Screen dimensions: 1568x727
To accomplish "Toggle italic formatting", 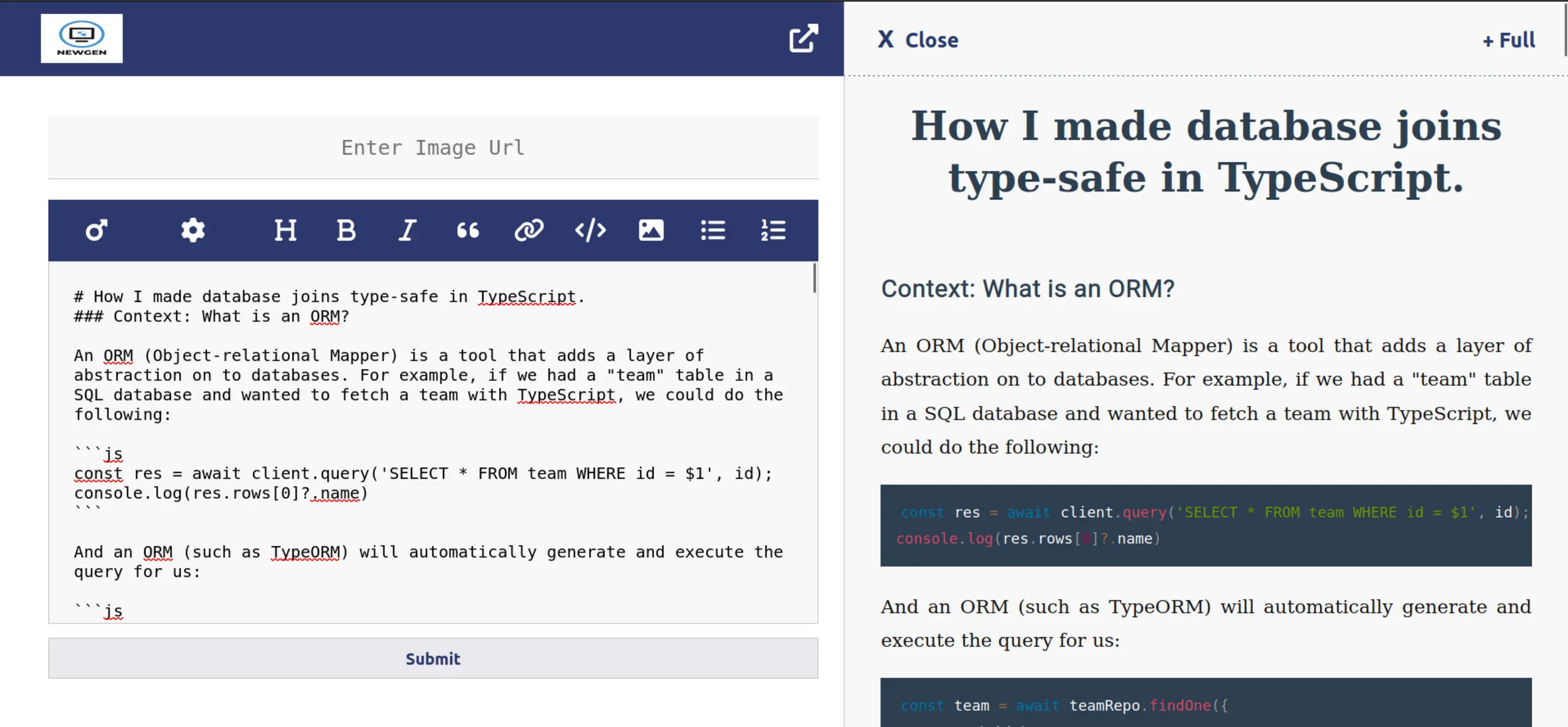I will [x=407, y=230].
